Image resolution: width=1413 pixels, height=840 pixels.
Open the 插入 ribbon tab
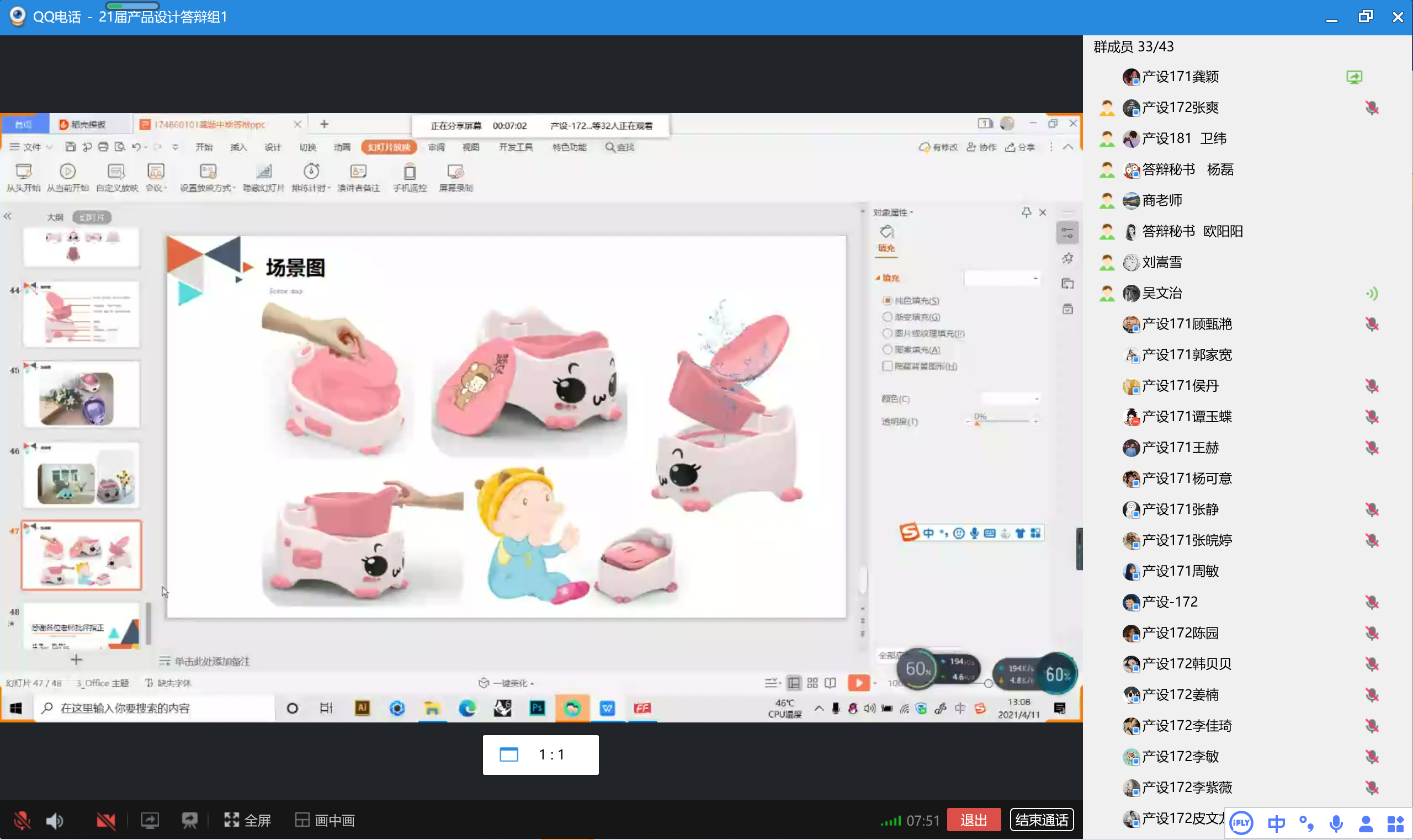(238, 147)
